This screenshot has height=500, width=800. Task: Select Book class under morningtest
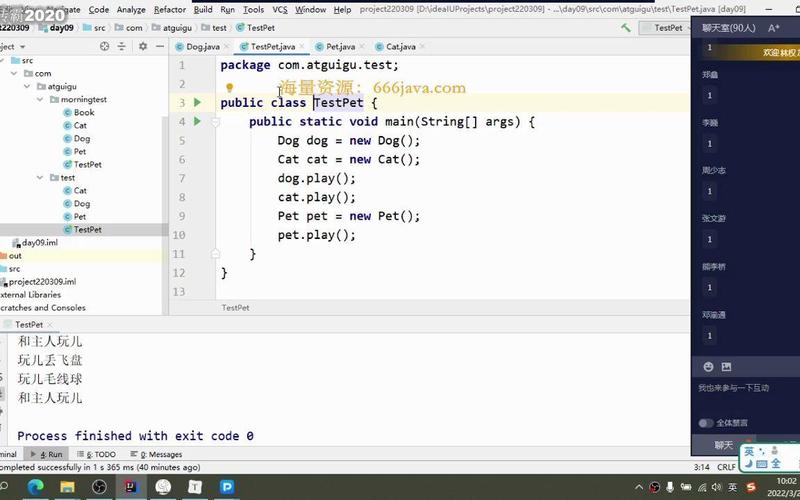coord(84,113)
